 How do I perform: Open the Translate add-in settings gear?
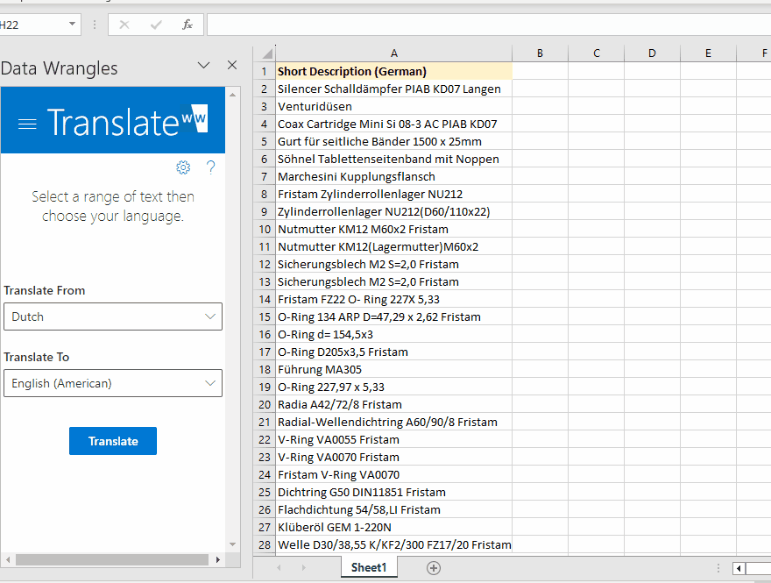coord(183,168)
